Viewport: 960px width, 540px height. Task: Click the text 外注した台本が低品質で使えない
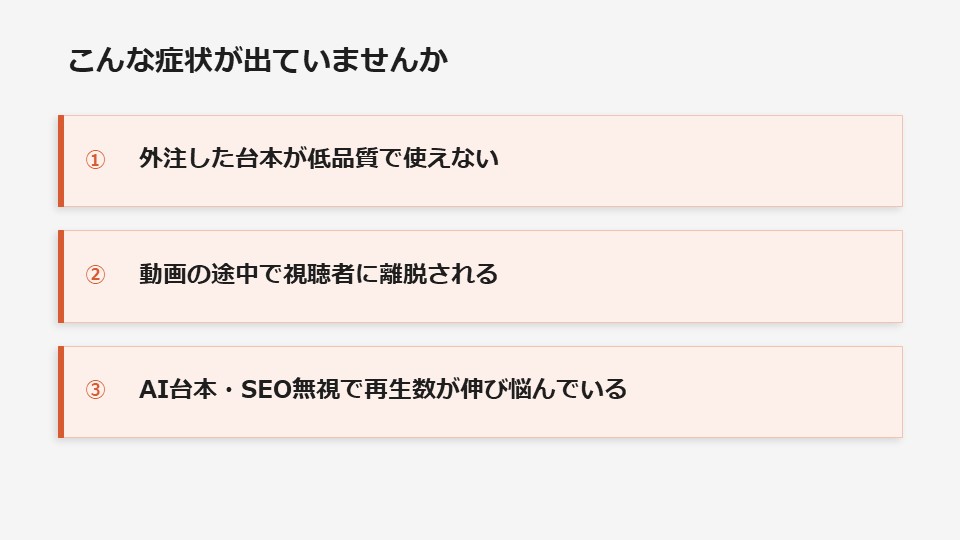pos(318,159)
